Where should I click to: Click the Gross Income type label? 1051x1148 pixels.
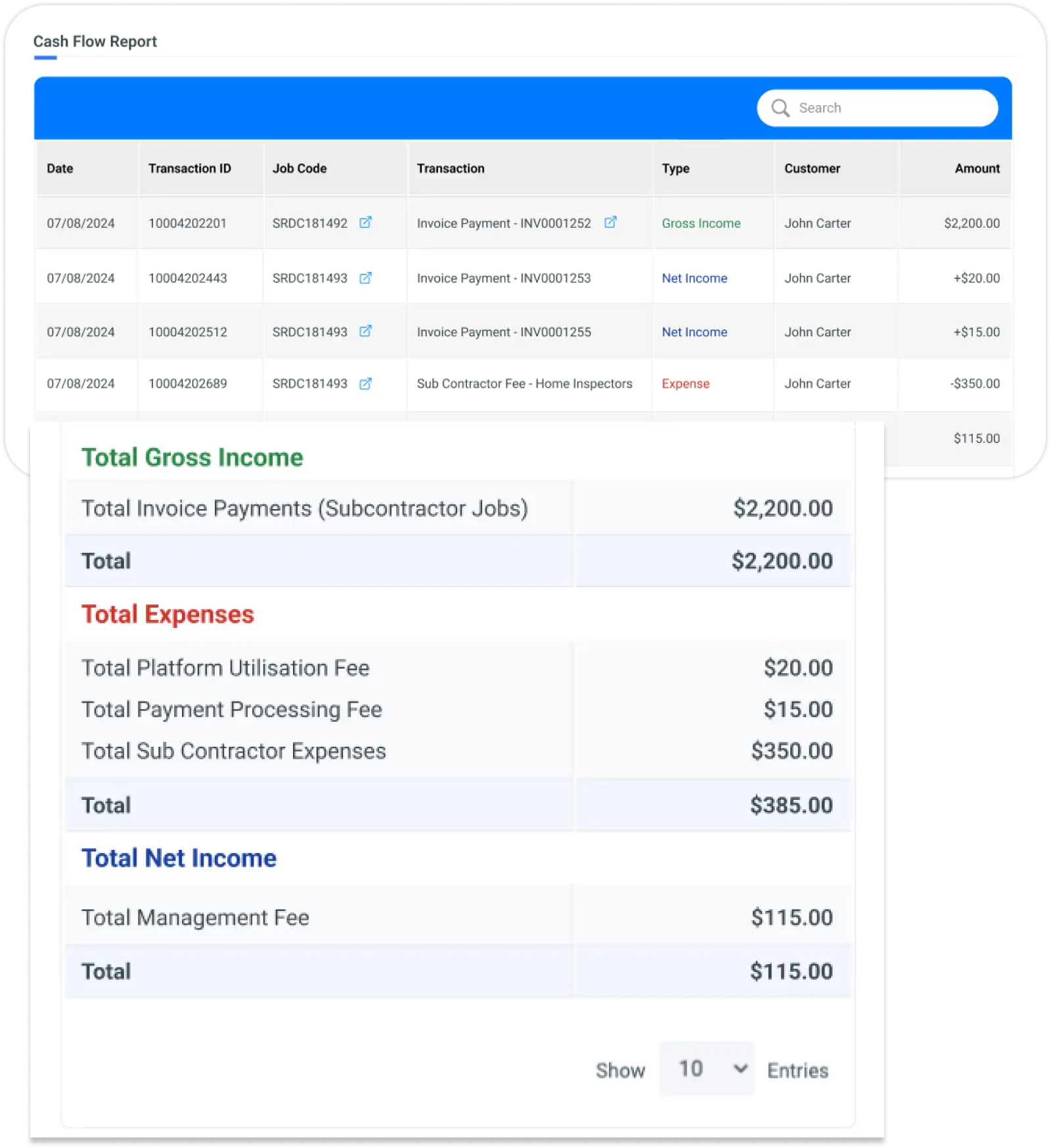pyautogui.click(x=701, y=223)
